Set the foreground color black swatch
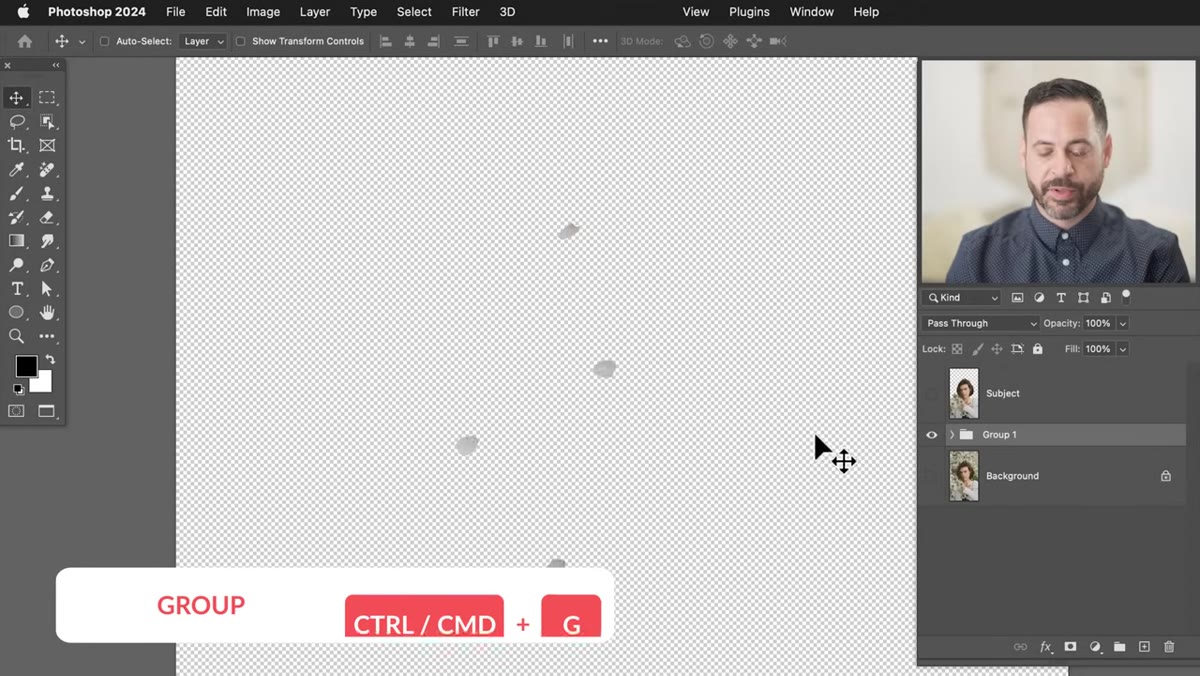This screenshot has height=676, width=1200. [26, 366]
